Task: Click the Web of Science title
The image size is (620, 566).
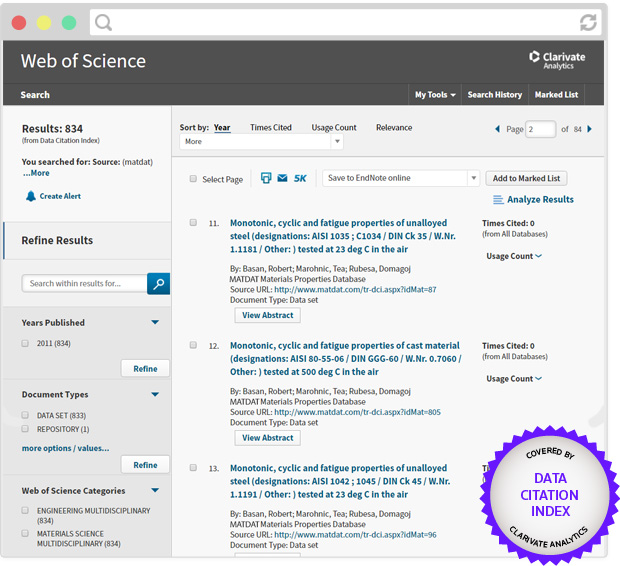Action: [x=83, y=61]
